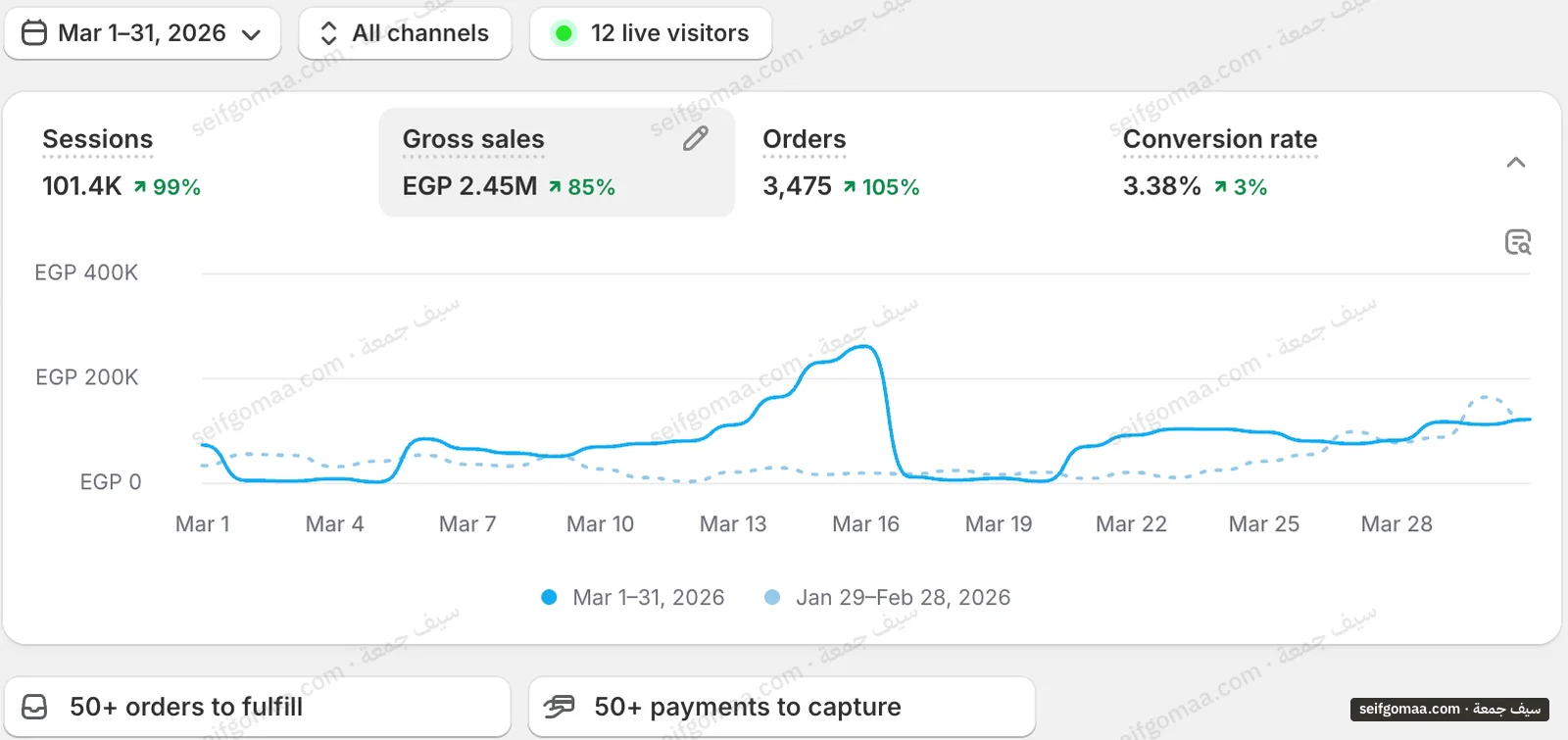
Task: Toggle the Mar 1–31, 2026 legend series
Action: coord(633,598)
